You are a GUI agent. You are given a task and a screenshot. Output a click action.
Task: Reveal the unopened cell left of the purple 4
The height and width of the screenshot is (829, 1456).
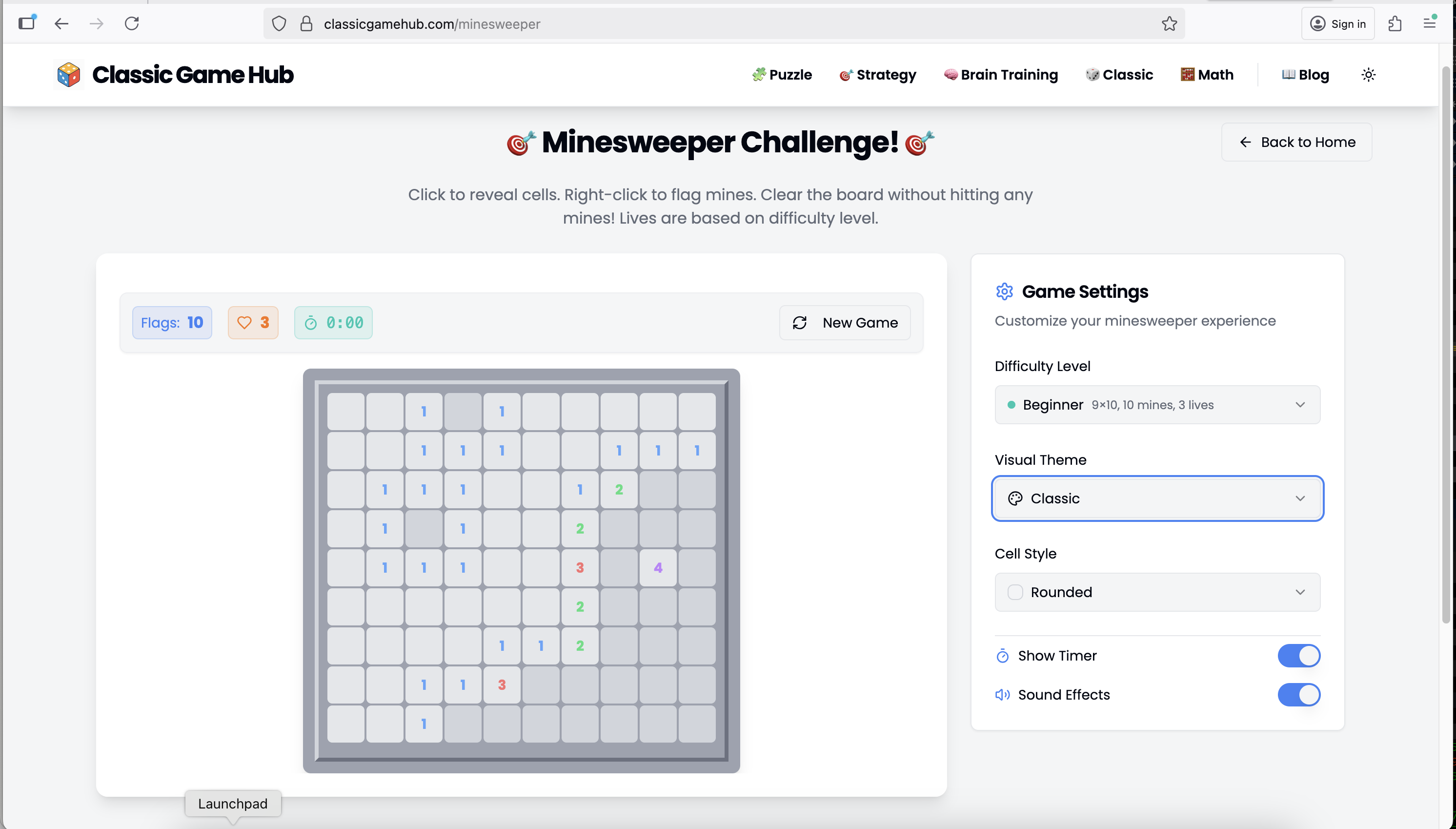pos(619,568)
